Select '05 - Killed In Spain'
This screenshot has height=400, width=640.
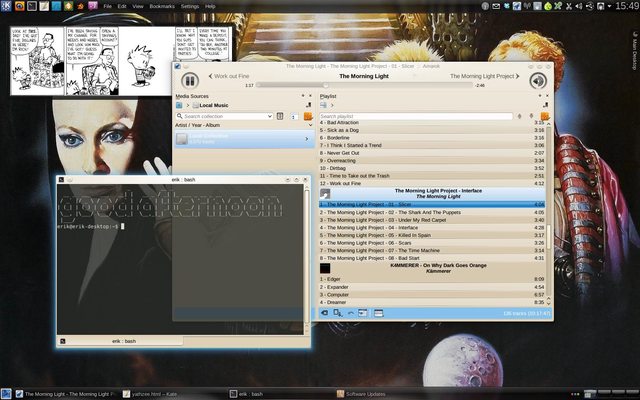pos(432,236)
